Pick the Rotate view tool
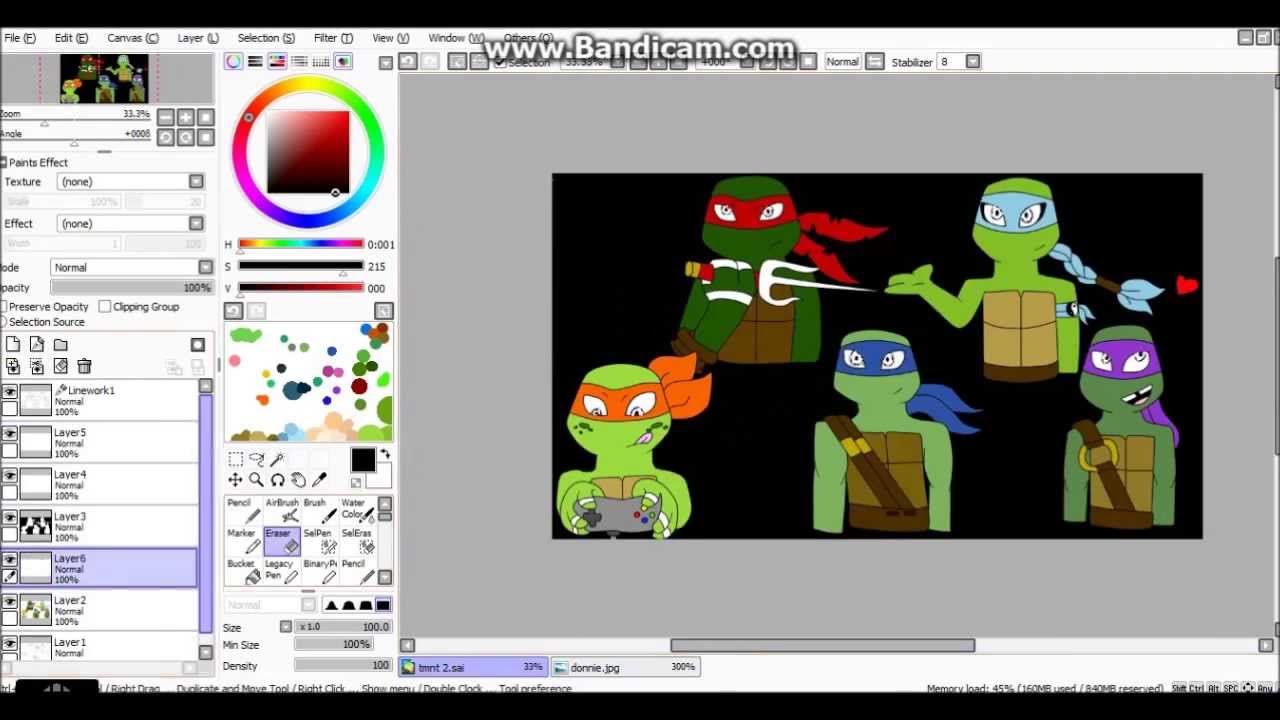 277,480
